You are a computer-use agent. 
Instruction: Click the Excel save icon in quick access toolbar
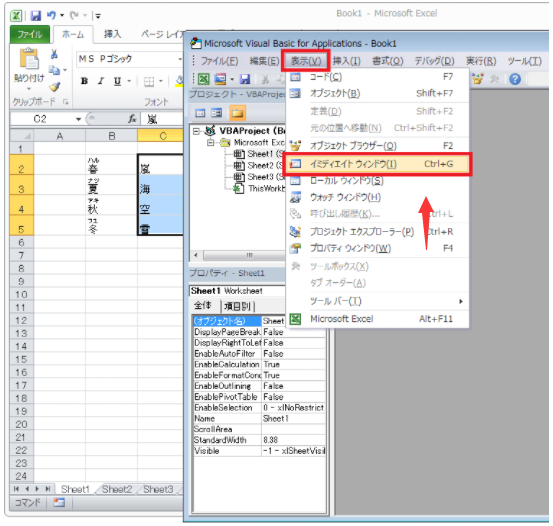pyautogui.click(x=36, y=16)
